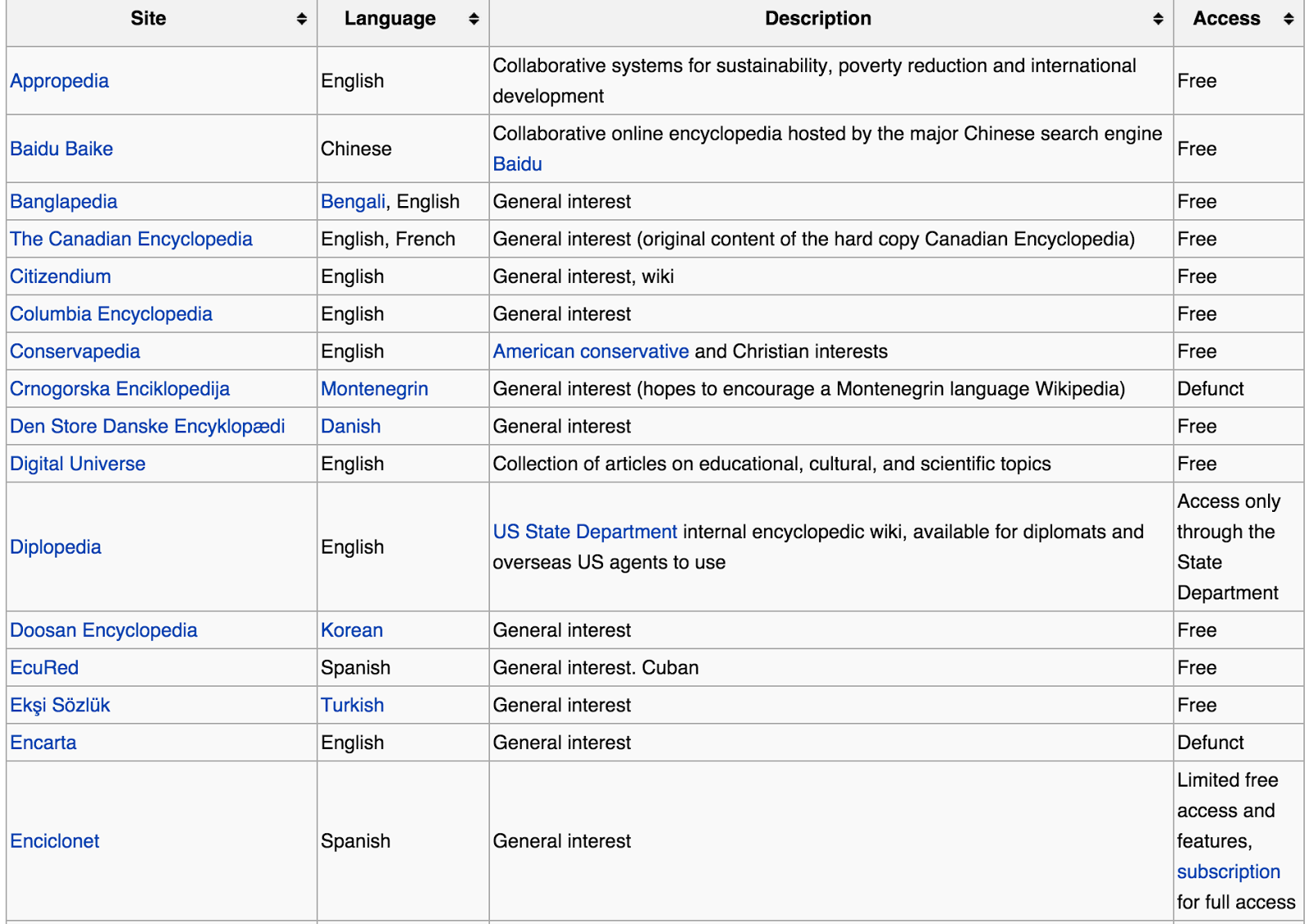
Task: Visit the Baidu search engine link
Action: 515,164
